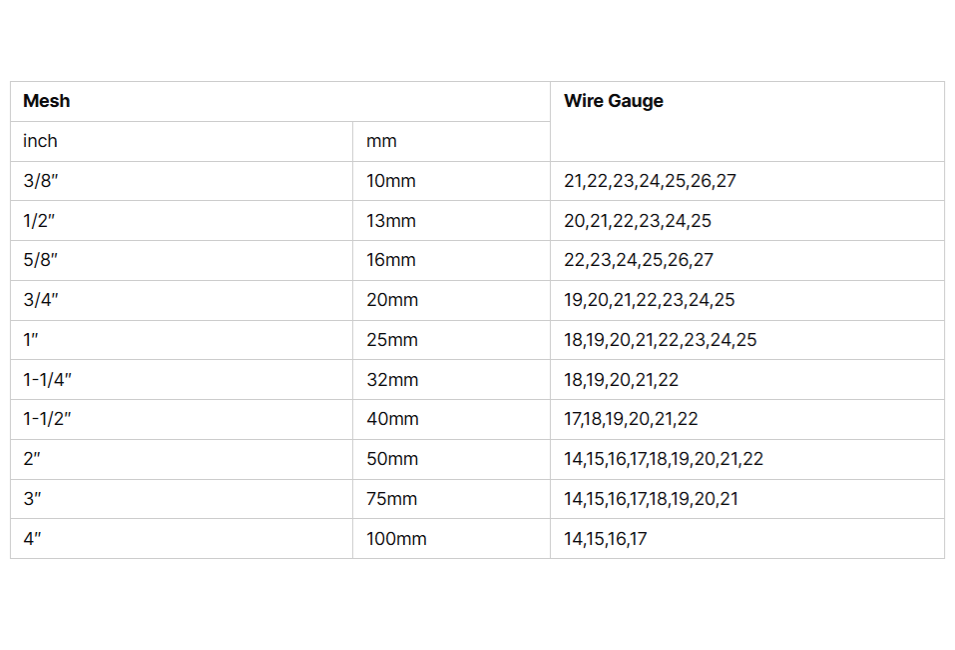Click wire gauge 14,15,16,17 cell
The width and height of the screenshot is (955, 650).
[x=747, y=539]
